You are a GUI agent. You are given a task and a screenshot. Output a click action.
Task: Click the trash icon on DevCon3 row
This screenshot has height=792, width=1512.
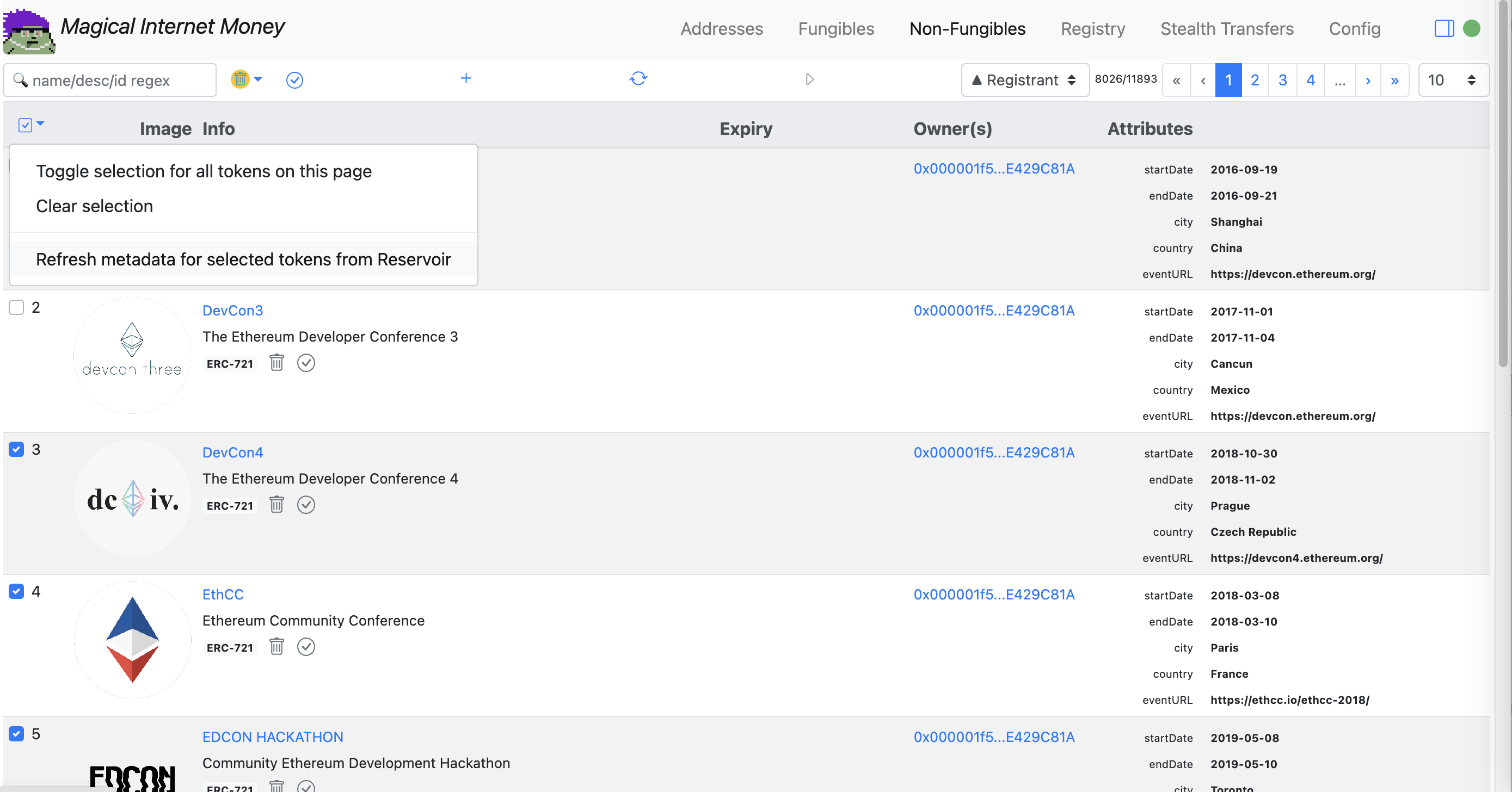pos(276,363)
